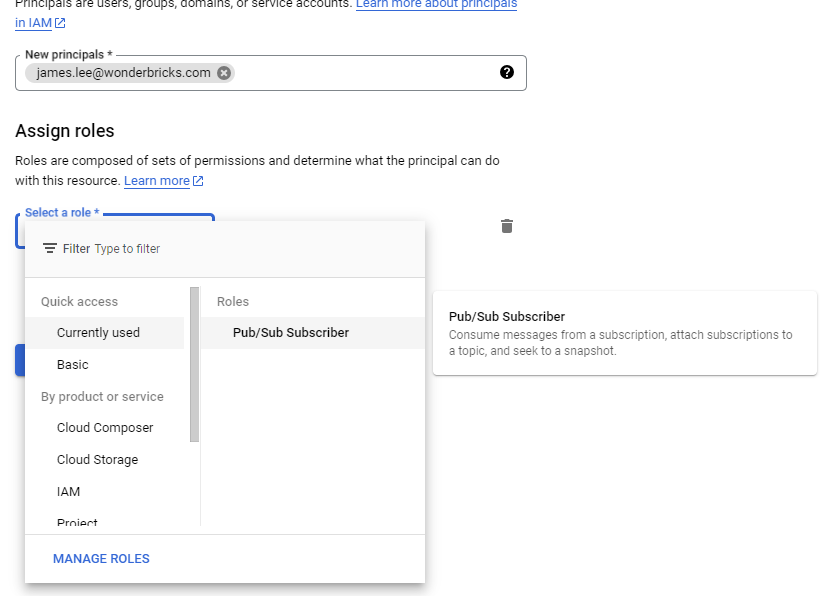Click the Pub/Sub Subscriber description heading
828x596 pixels.
507,316
